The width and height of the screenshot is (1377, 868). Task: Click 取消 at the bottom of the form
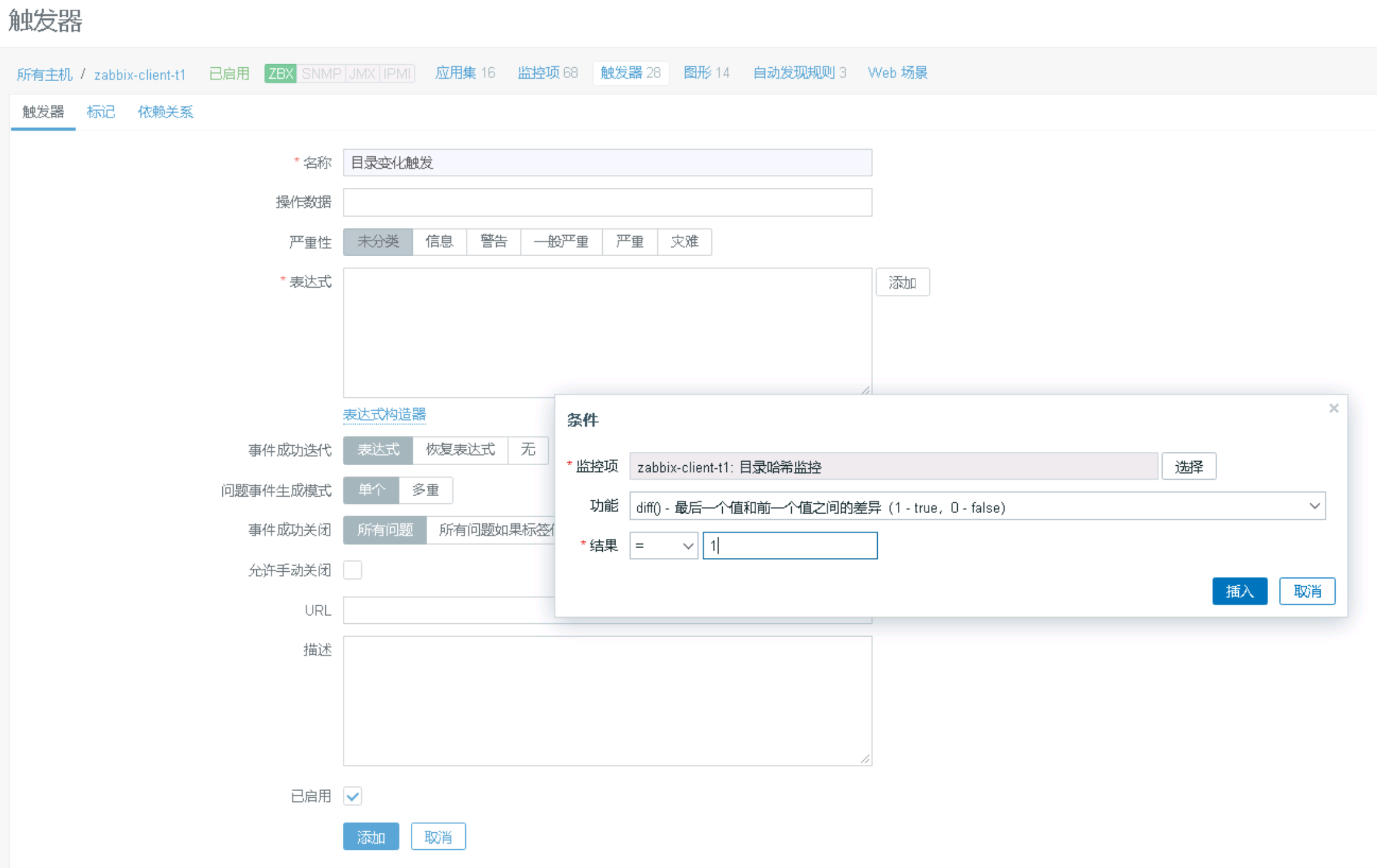tap(438, 837)
